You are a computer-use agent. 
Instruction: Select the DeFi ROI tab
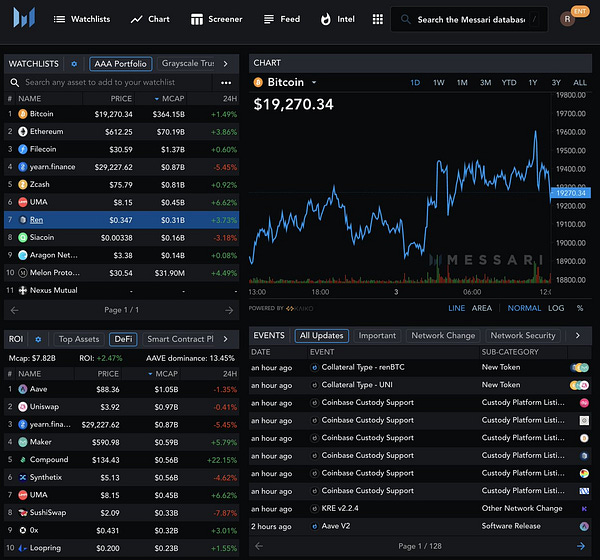click(123, 339)
